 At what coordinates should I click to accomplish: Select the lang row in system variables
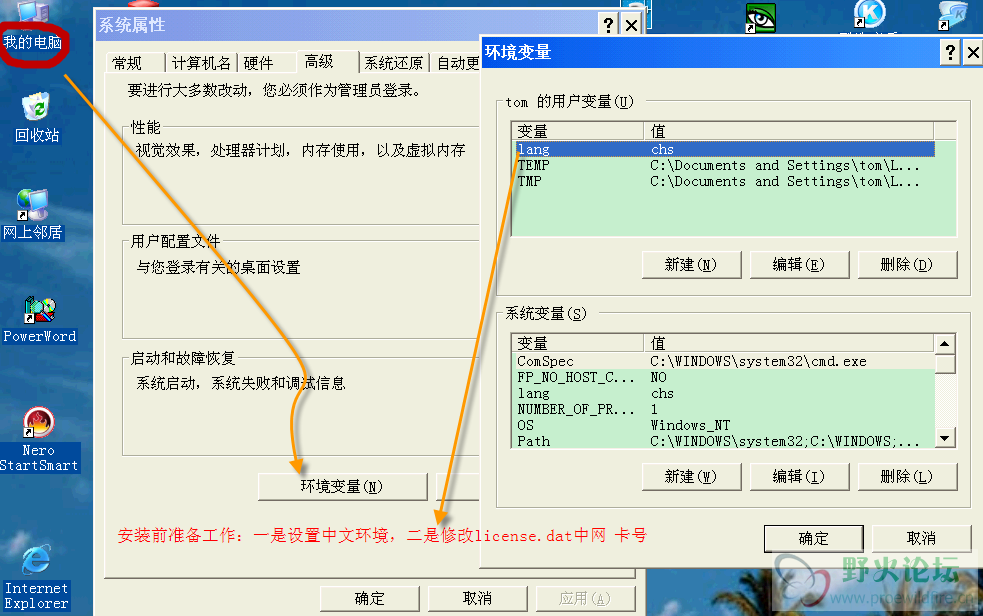[724, 394]
